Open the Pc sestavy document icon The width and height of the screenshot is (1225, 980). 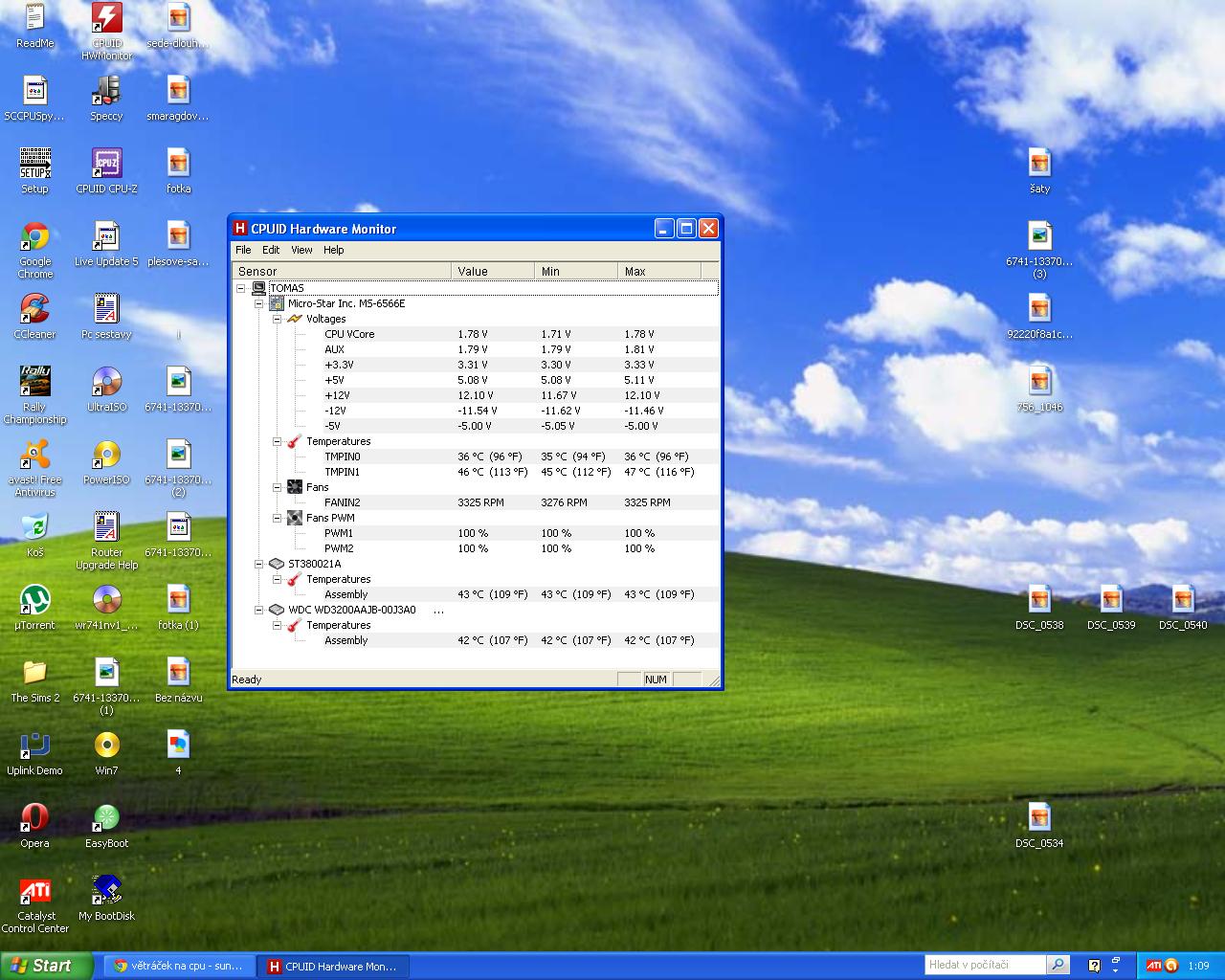pyautogui.click(x=106, y=317)
